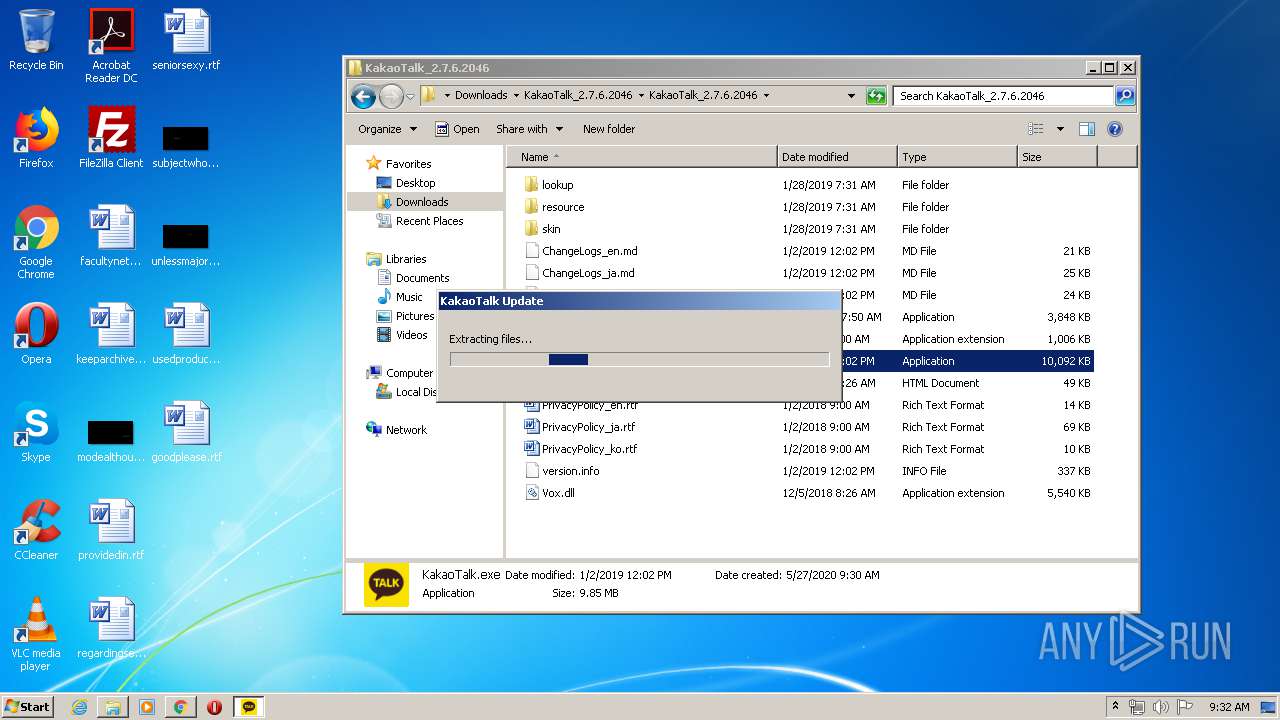Sort by the Type column header
The width and height of the screenshot is (1280, 720).
point(957,157)
